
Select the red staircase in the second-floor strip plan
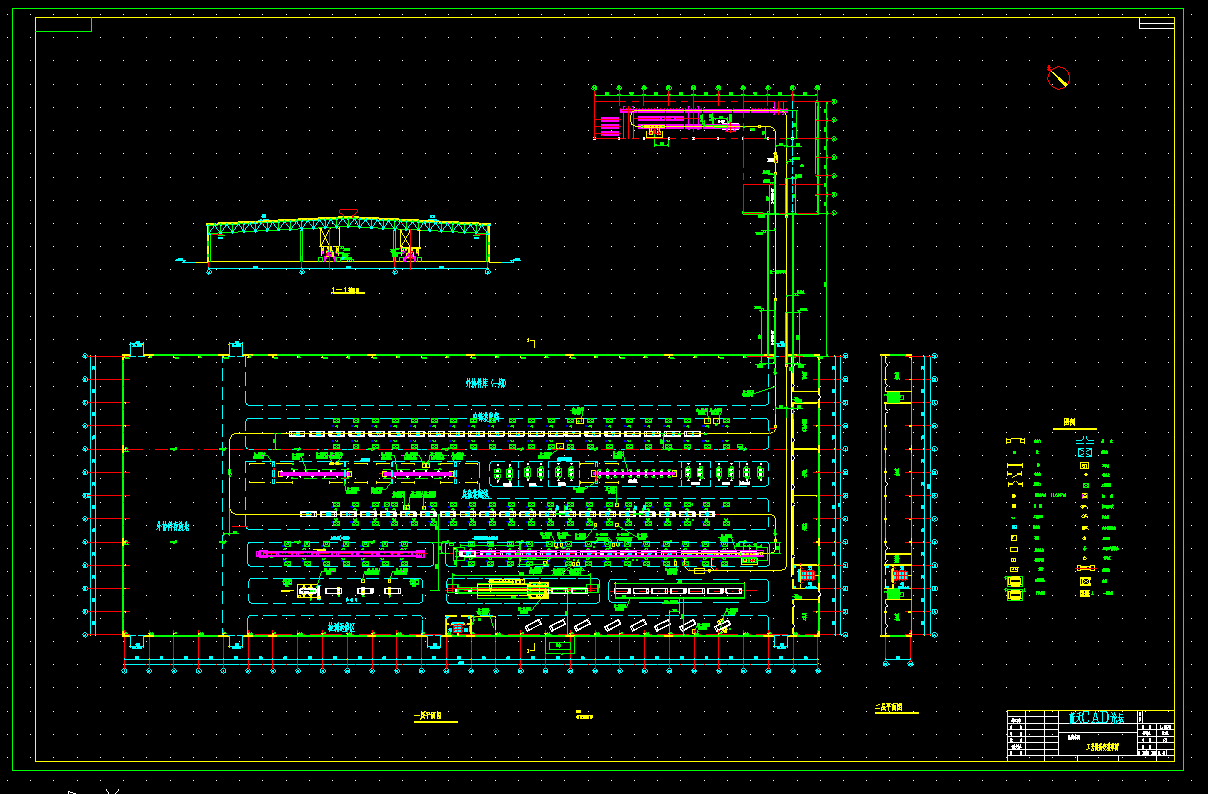point(898,576)
